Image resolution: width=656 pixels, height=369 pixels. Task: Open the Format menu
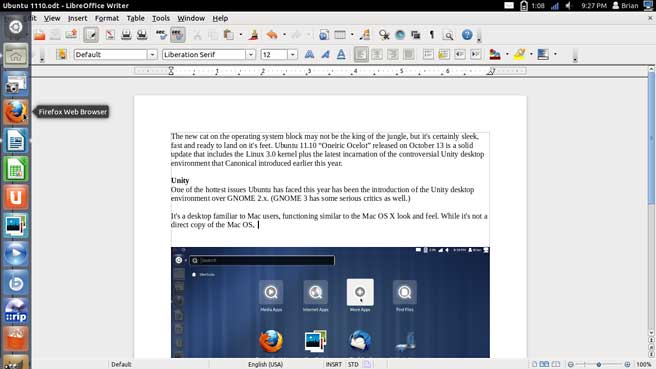click(x=107, y=18)
